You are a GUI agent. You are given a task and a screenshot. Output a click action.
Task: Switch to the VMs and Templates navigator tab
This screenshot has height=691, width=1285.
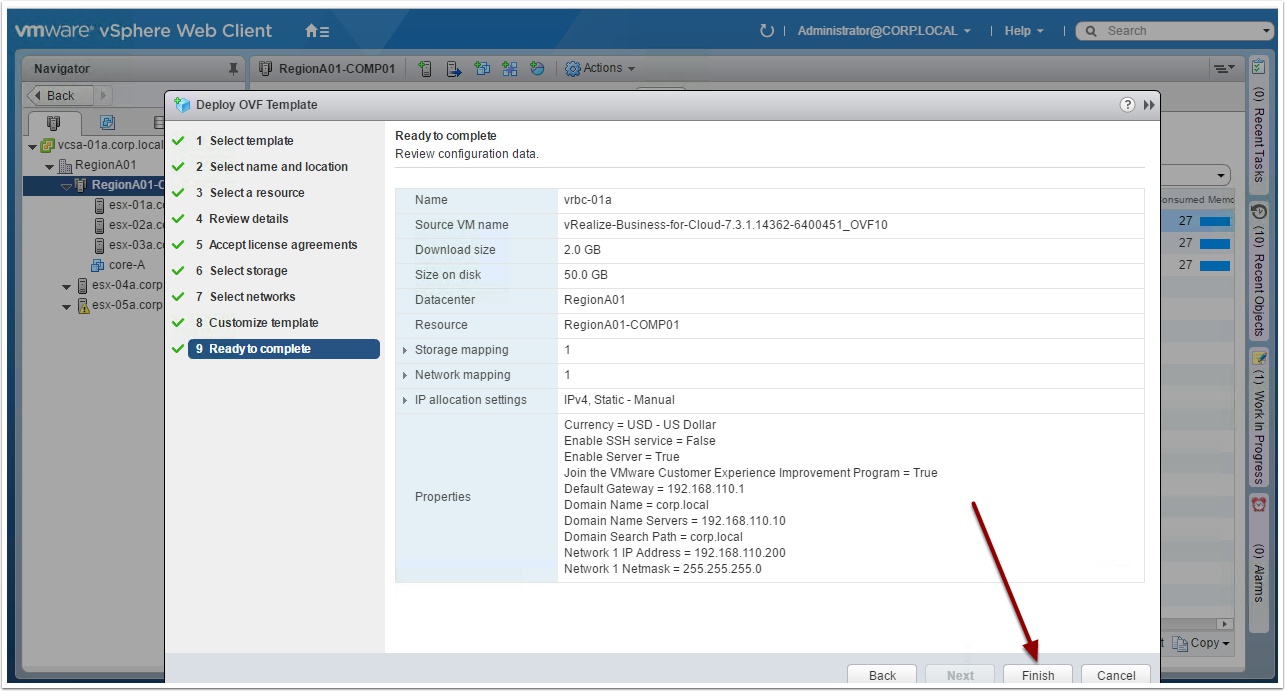pyautogui.click(x=108, y=123)
